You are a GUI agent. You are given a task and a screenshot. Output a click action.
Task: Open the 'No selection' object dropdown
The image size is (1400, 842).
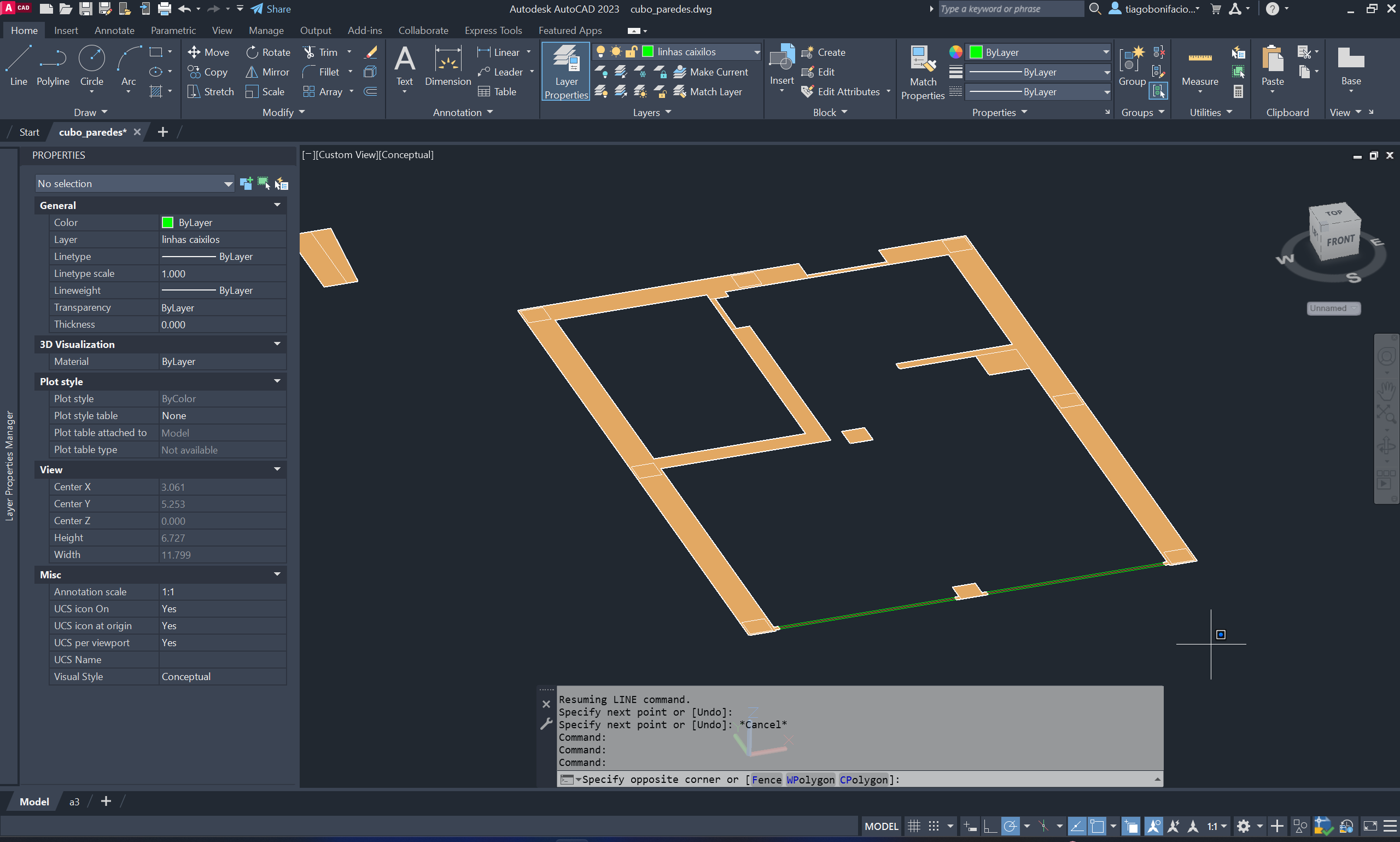(x=228, y=184)
